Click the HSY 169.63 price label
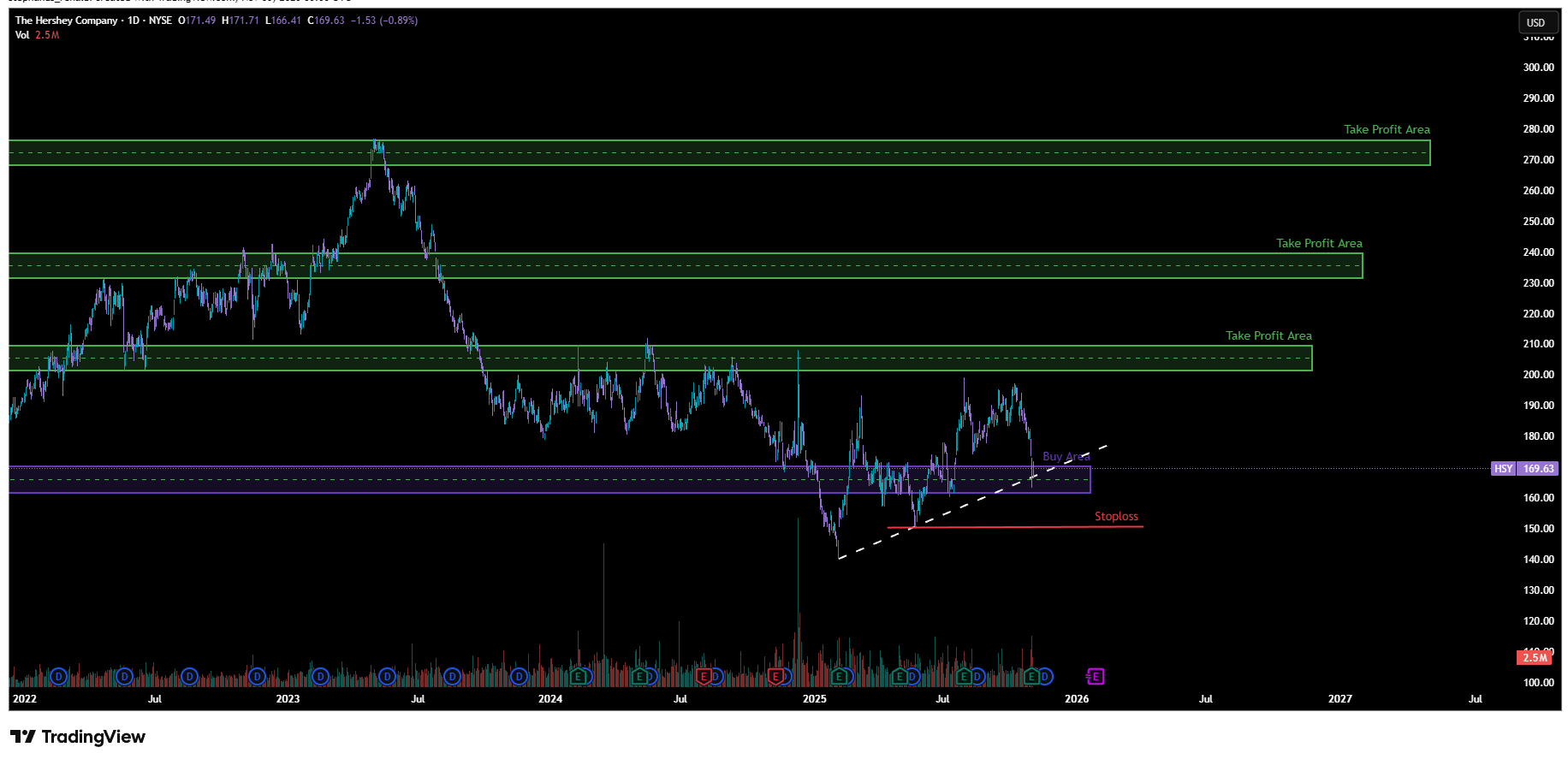Screen dimensions: 1568x759 [x=1524, y=469]
